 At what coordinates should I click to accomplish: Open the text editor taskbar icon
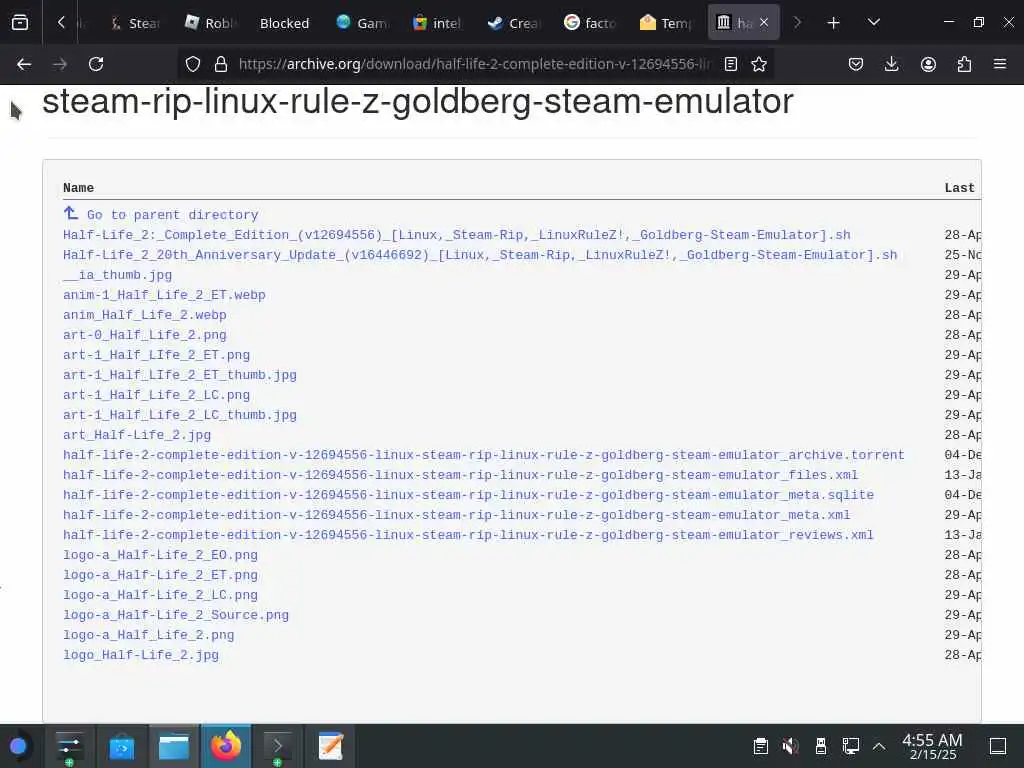pos(330,746)
